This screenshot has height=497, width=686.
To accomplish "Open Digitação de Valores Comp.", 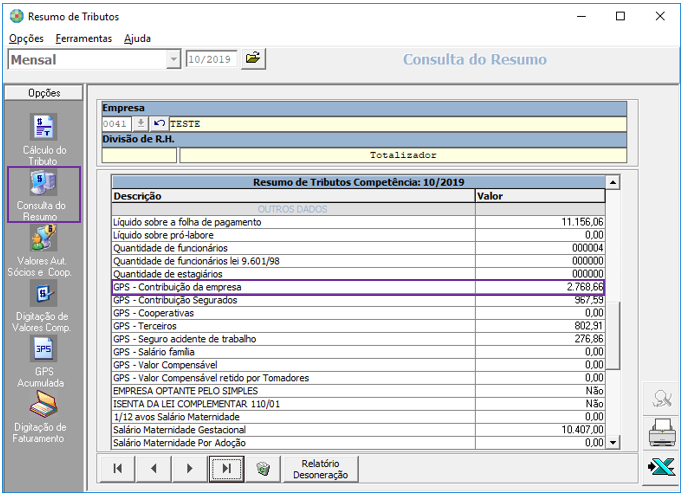I will coord(42,307).
